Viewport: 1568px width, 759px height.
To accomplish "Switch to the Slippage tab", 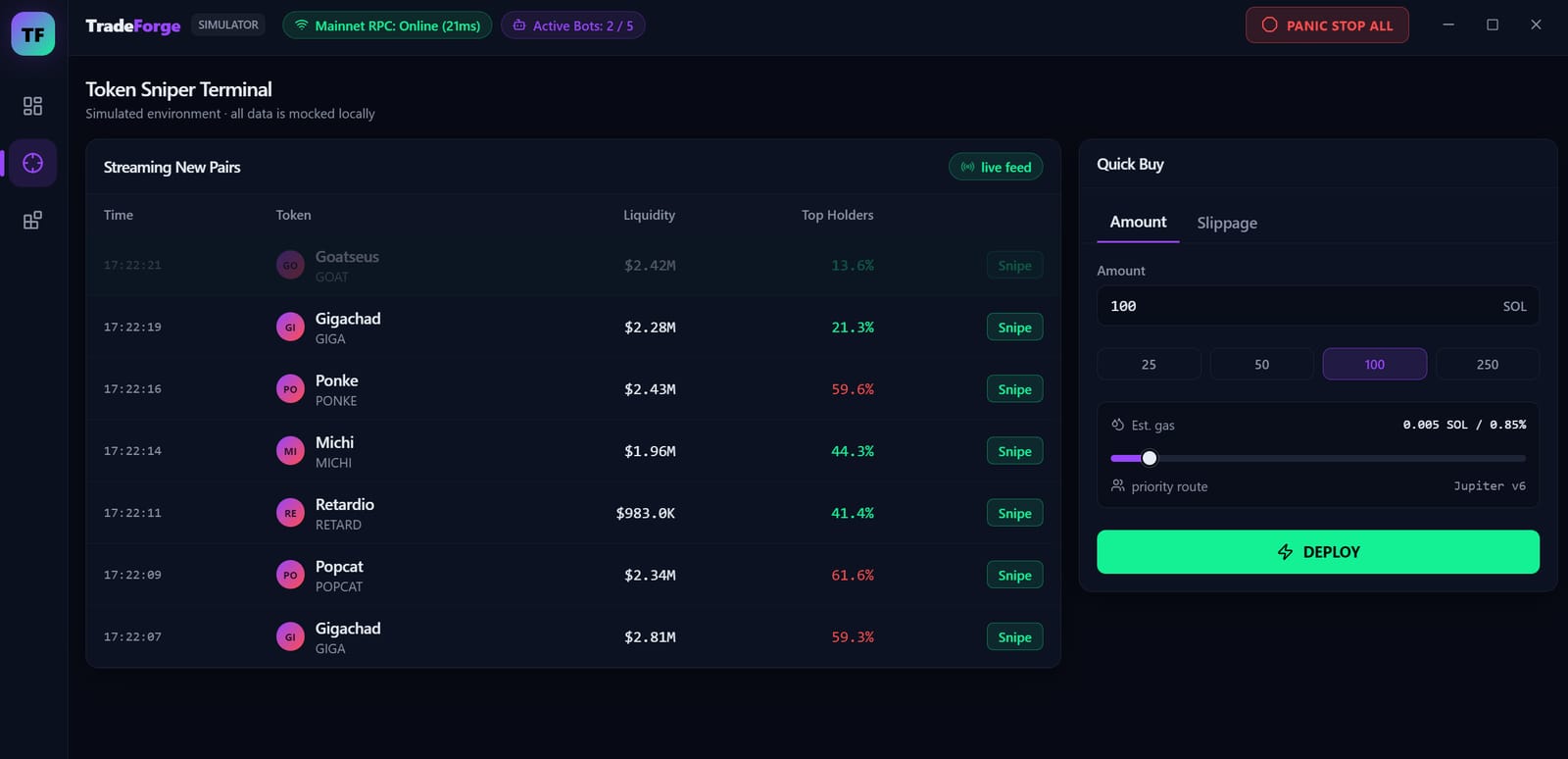I will click(x=1227, y=224).
